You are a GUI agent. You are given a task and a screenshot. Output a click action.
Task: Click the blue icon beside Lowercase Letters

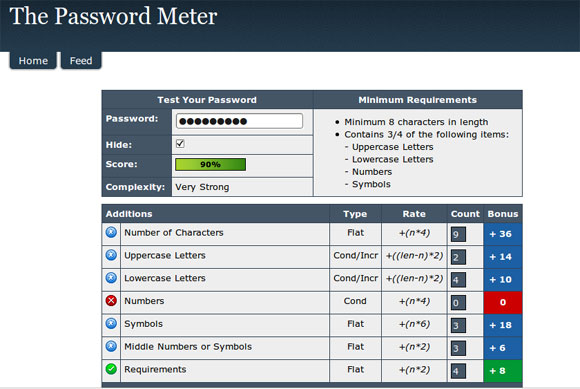click(111, 278)
